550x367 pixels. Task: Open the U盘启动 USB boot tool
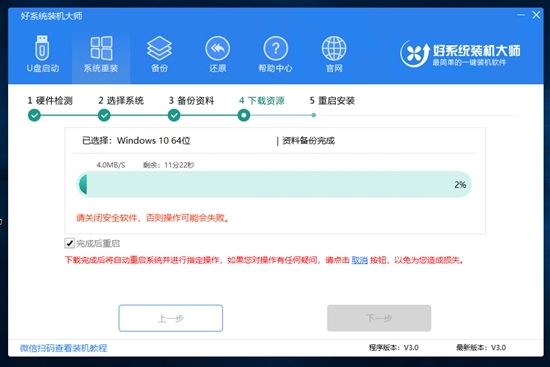pyautogui.click(x=42, y=54)
